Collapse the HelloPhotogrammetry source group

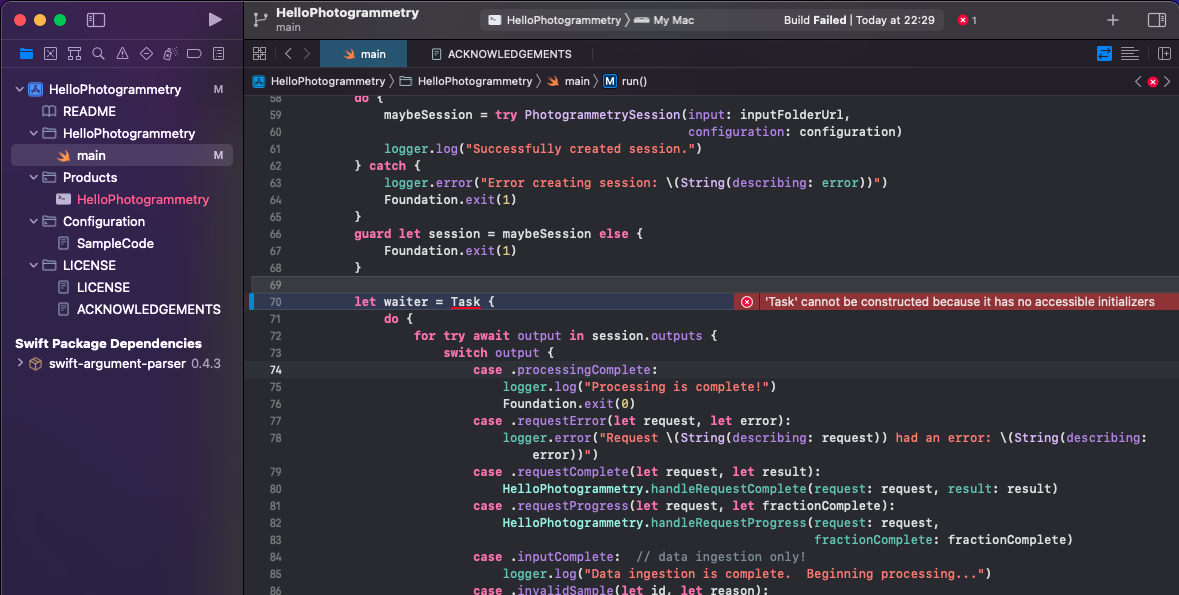[34, 133]
